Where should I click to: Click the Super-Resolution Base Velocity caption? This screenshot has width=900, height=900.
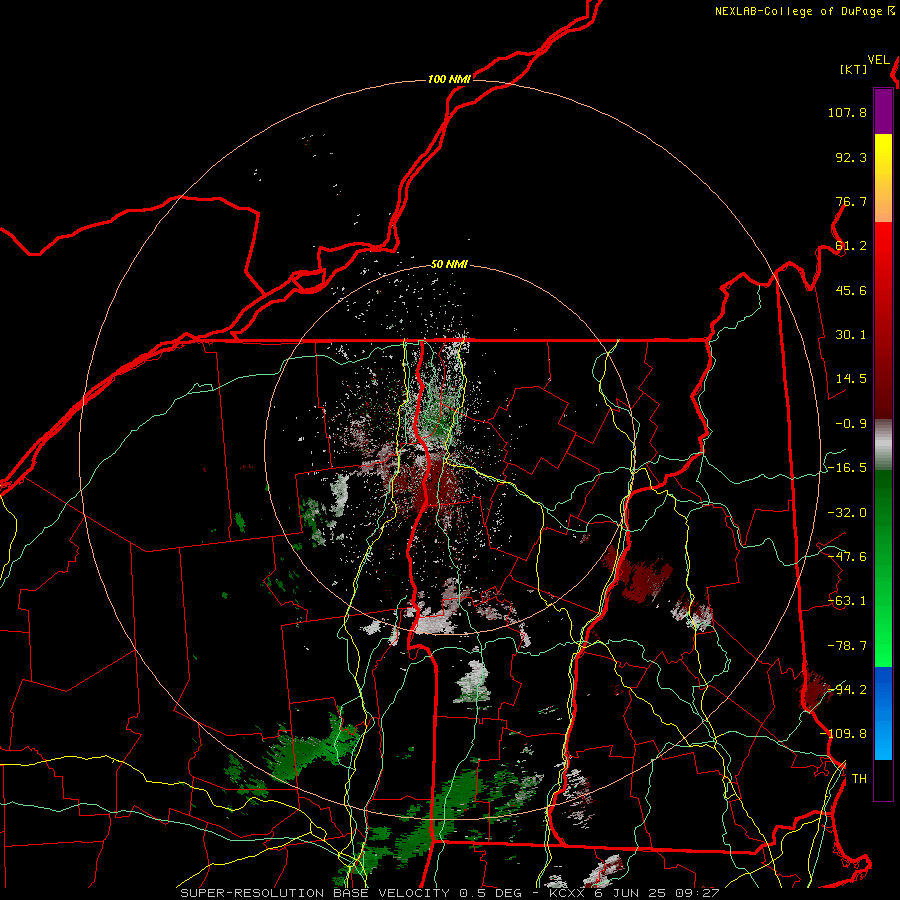coord(449,893)
